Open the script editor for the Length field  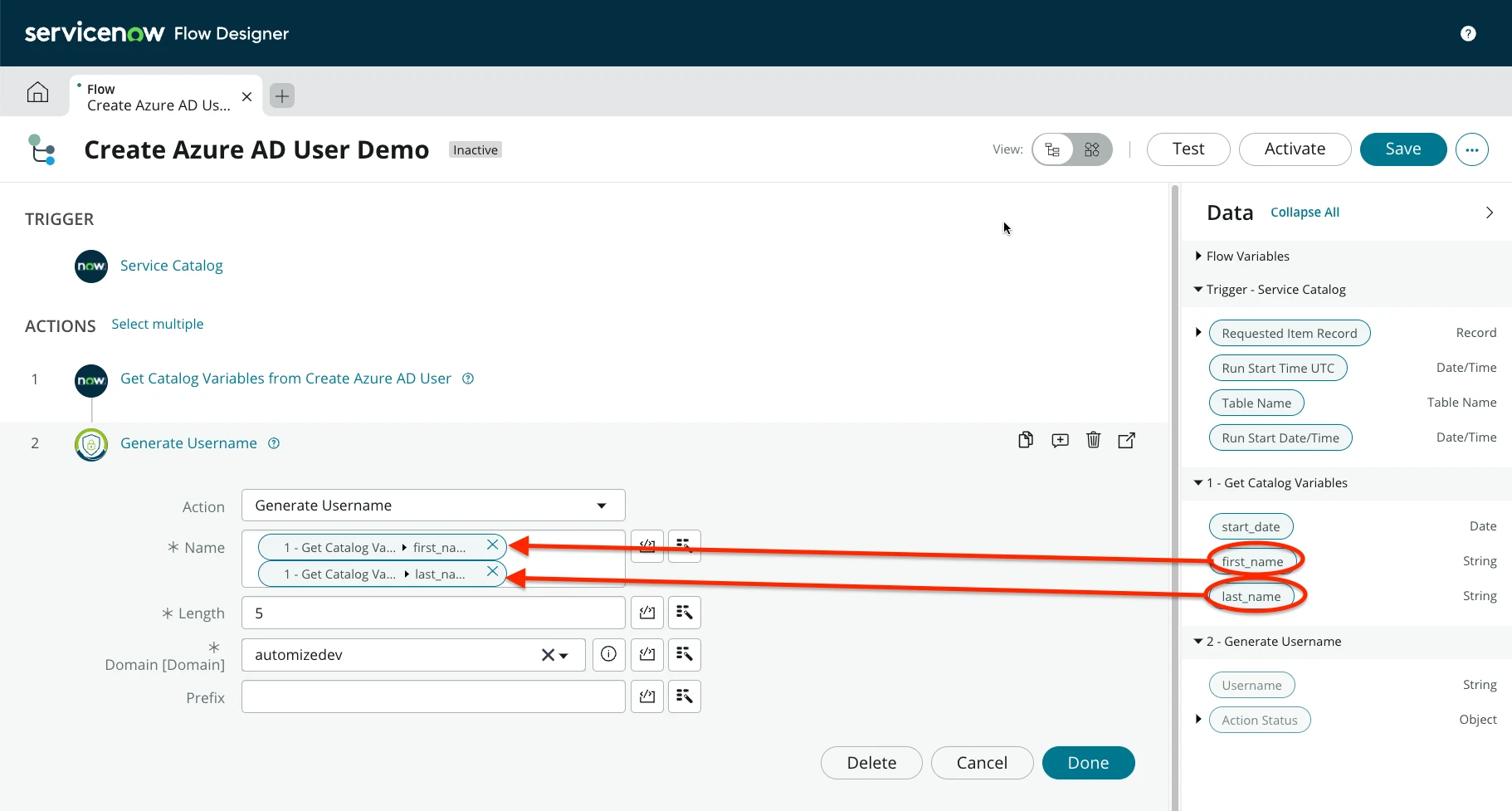pos(647,612)
